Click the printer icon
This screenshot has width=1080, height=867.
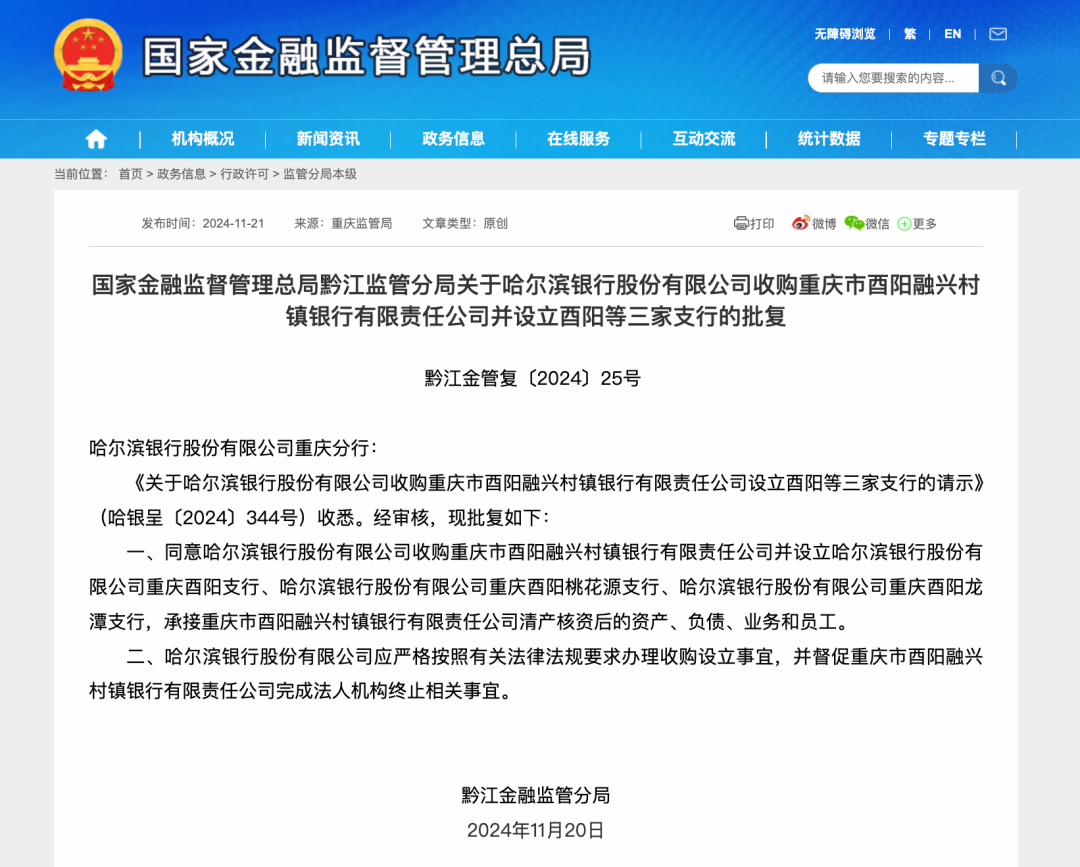point(740,223)
